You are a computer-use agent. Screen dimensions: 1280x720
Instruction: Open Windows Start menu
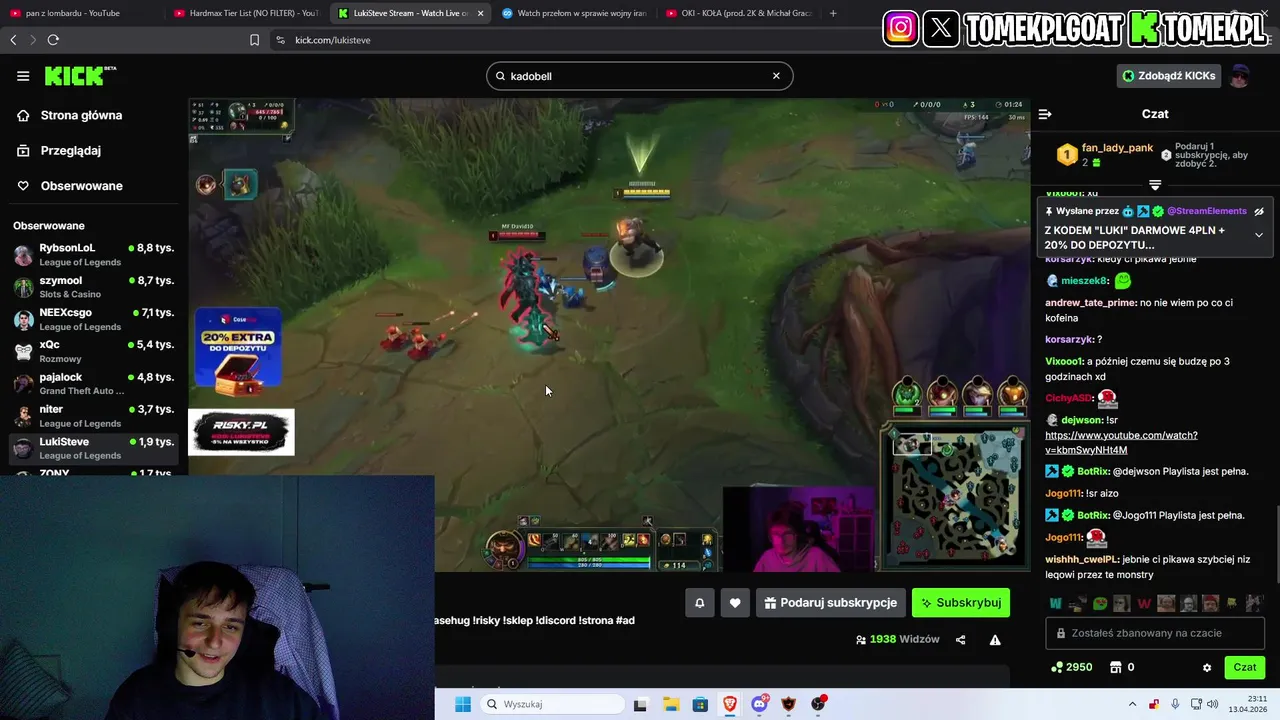[462, 704]
